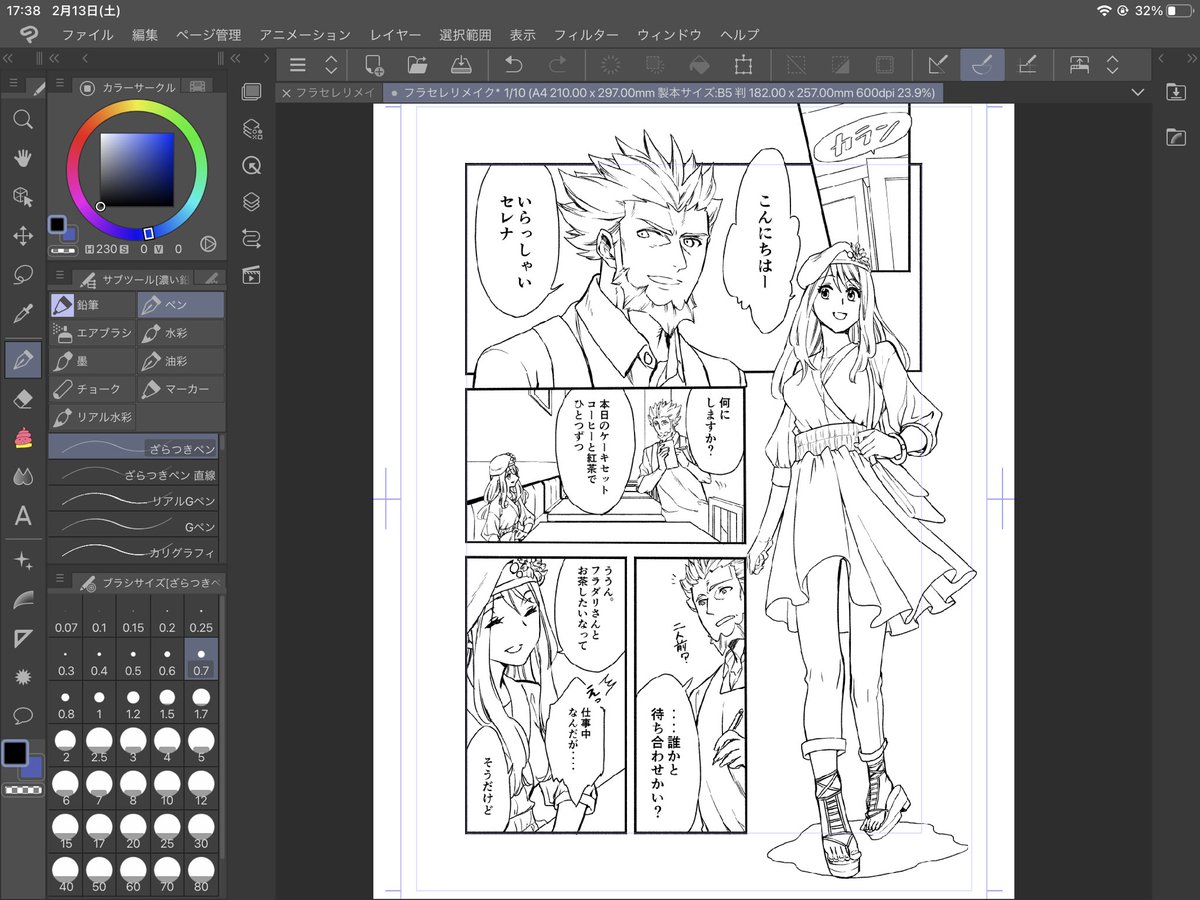Viewport: 1200px width, 900px height.
Task: Select the 鉛筆 sub tool group
Action: 92,305
